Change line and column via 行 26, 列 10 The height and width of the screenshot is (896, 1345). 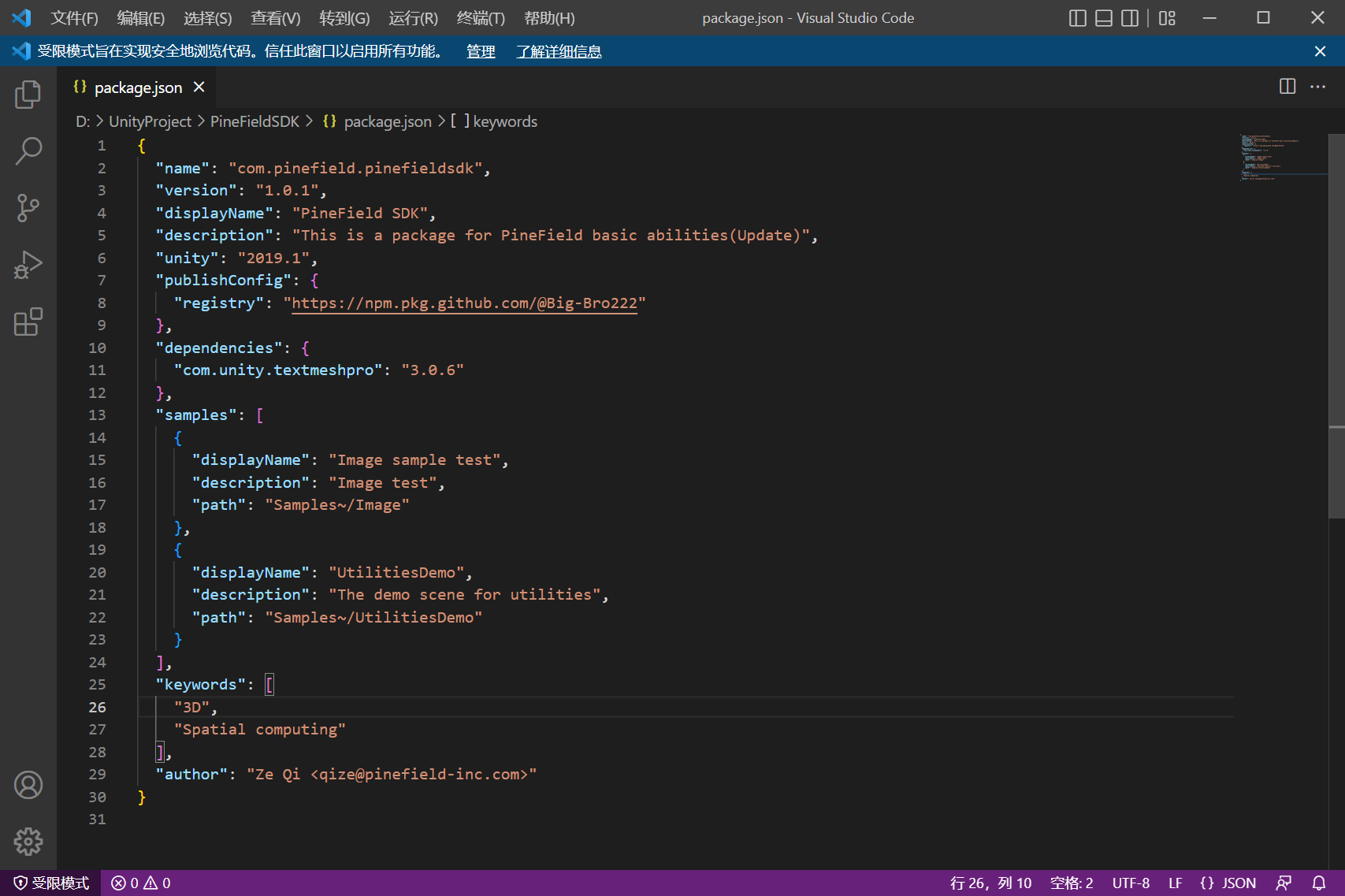click(x=990, y=883)
